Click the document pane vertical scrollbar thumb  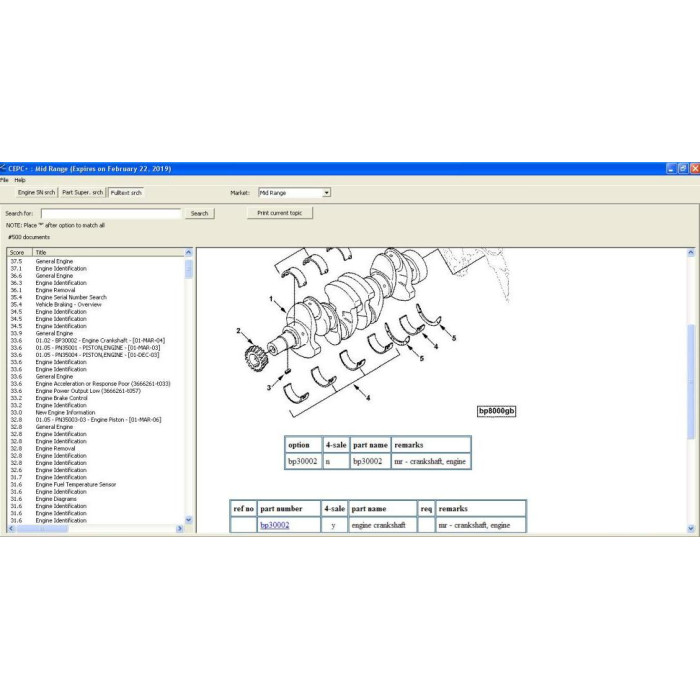pos(691,382)
